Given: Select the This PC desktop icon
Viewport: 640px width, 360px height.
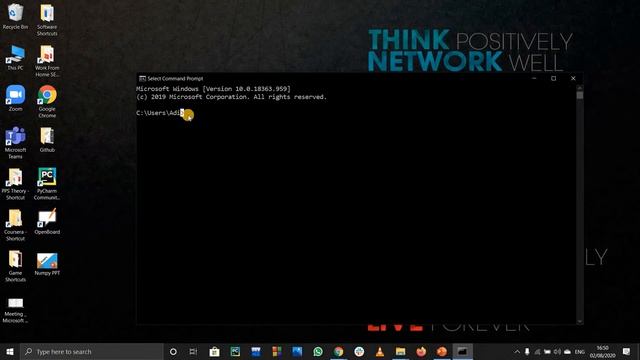Looking at the screenshot, I should pos(15,58).
